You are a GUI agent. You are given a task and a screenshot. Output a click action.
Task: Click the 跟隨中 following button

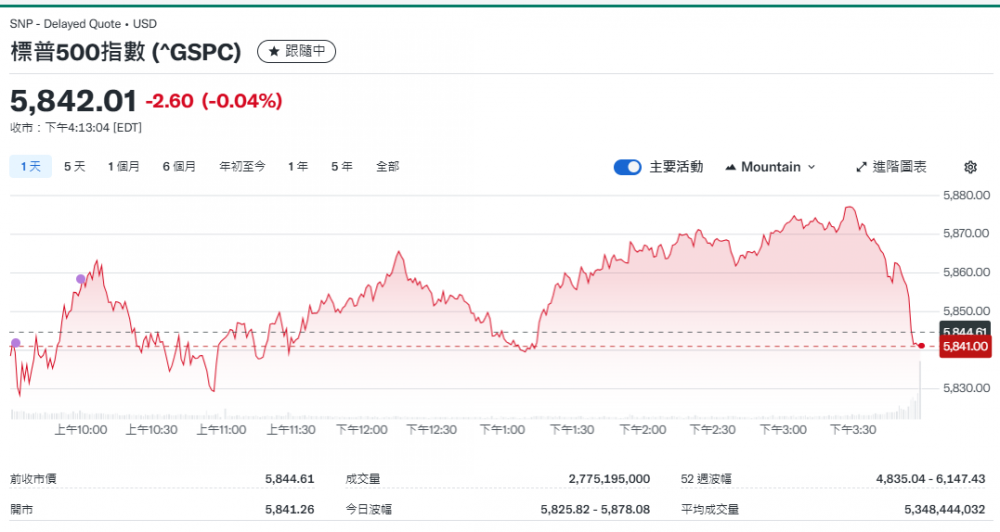click(x=296, y=51)
